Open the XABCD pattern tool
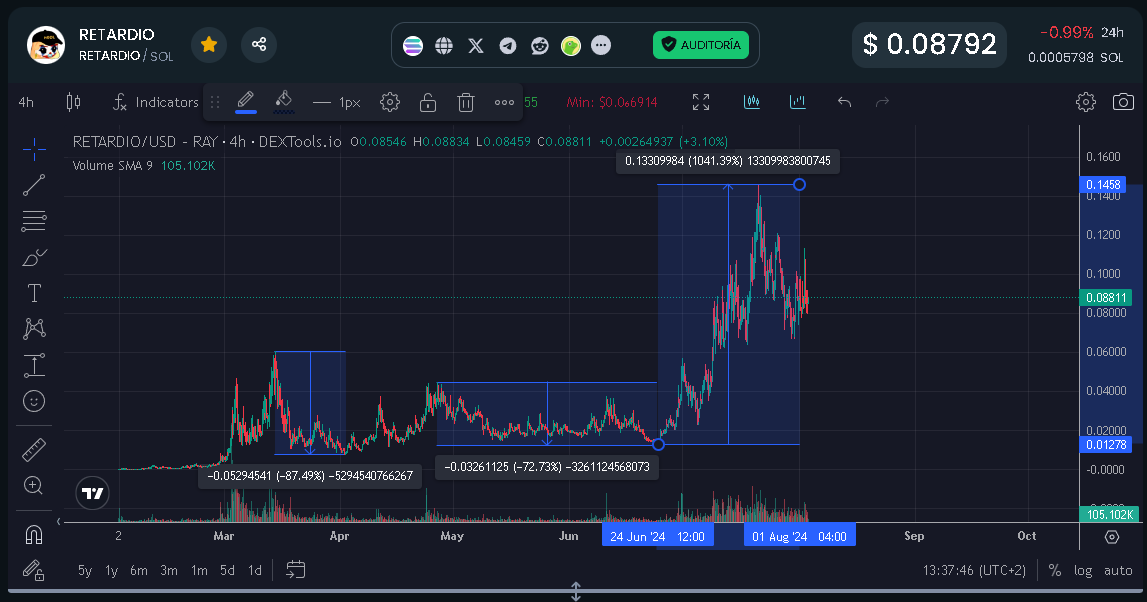The height and width of the screenshot is (602, 1147). [x=33, y=330]
